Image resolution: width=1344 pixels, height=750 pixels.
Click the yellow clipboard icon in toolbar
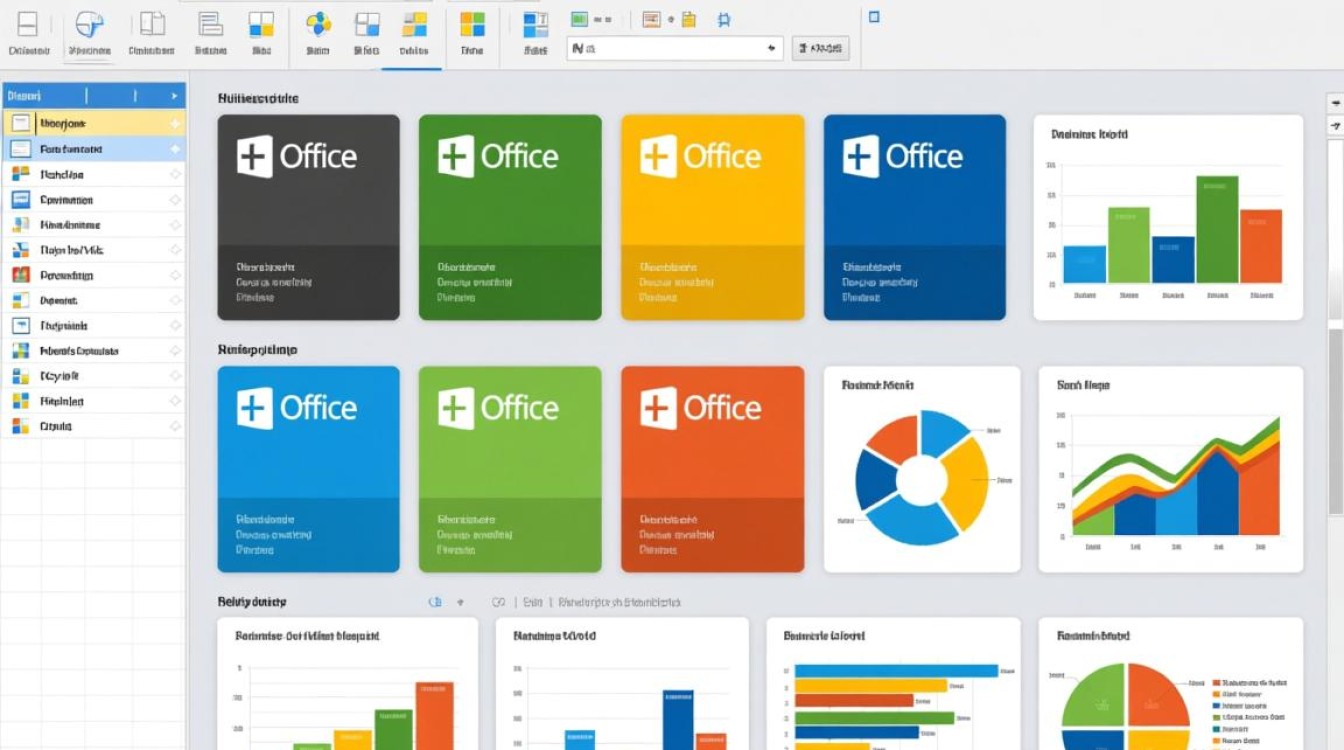(x=688, y=19)
